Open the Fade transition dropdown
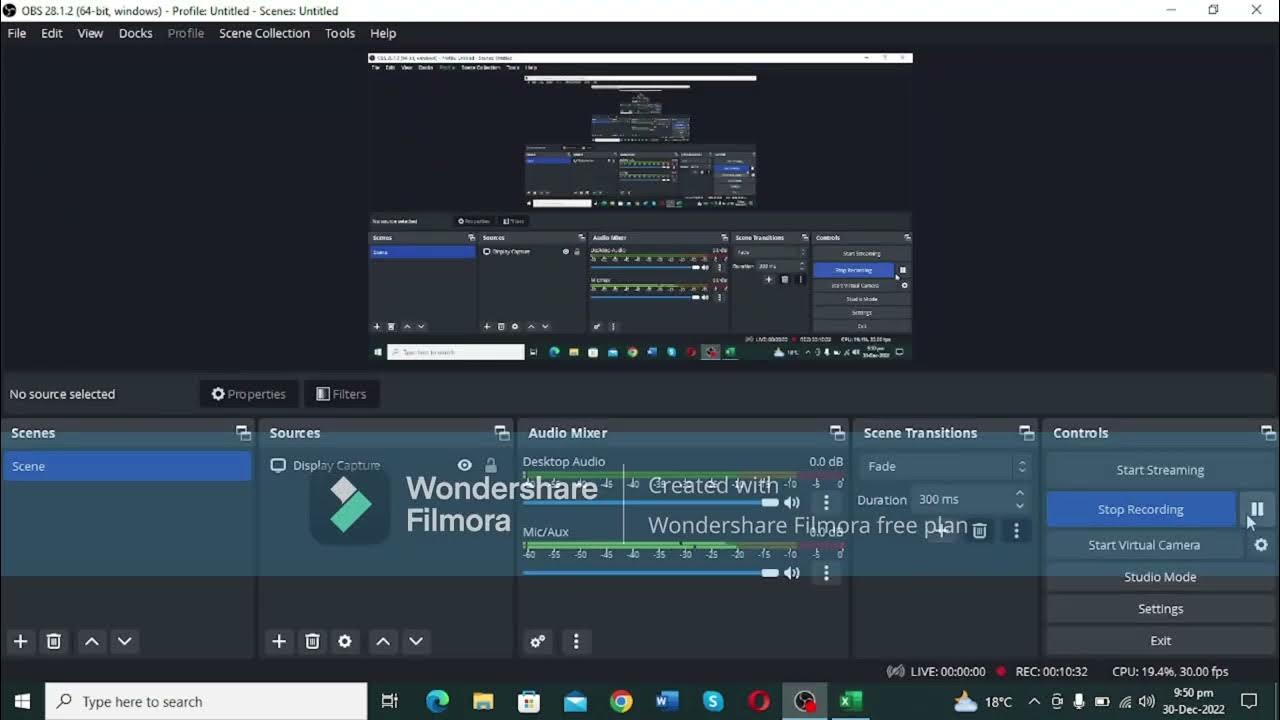 pyautogui.click(x=946, y=466)
